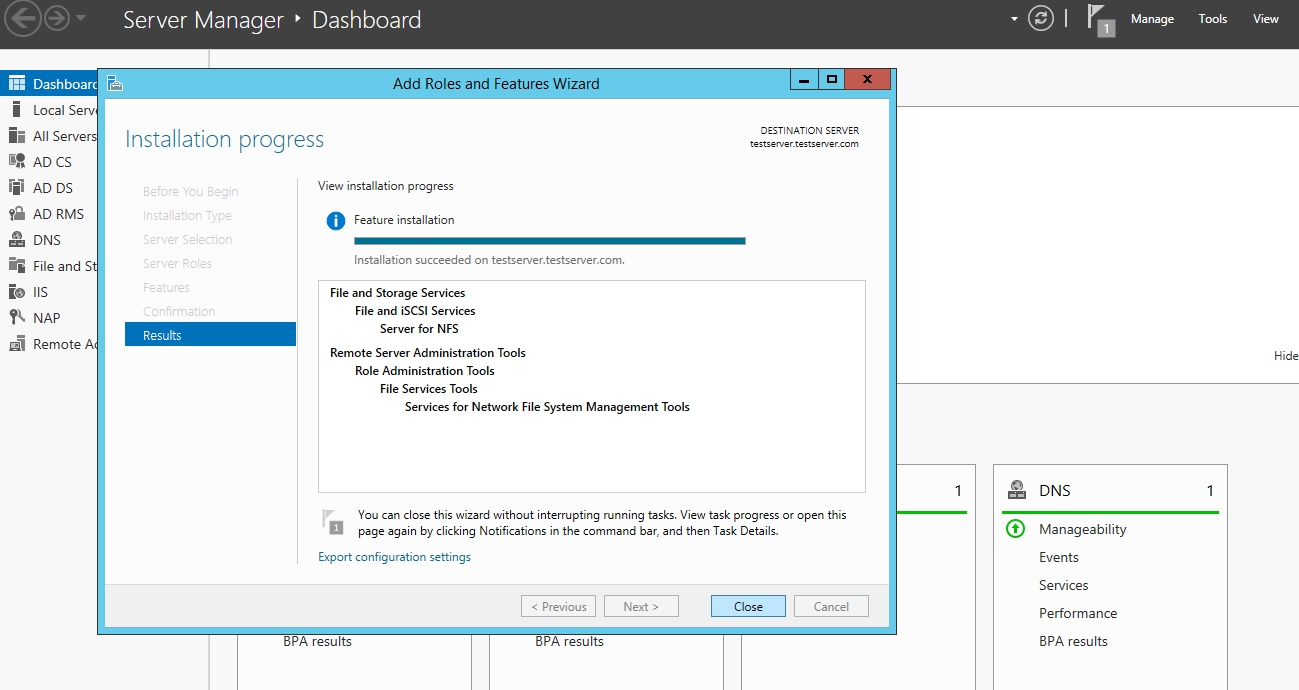
Task: Open the DNS sidebar icon
Action: pos(17,240)
